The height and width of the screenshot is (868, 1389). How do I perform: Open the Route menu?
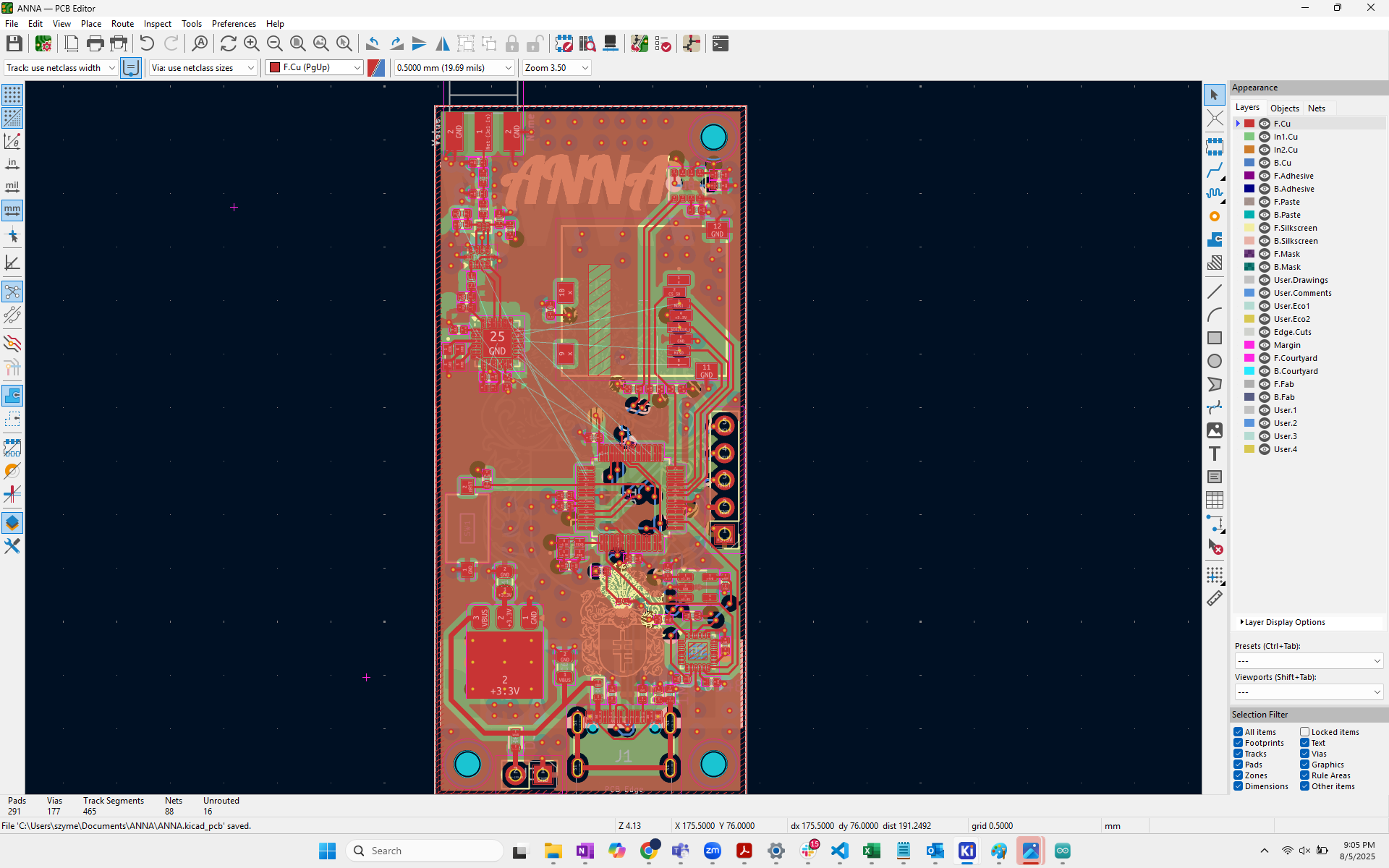[x=122, y=24]
